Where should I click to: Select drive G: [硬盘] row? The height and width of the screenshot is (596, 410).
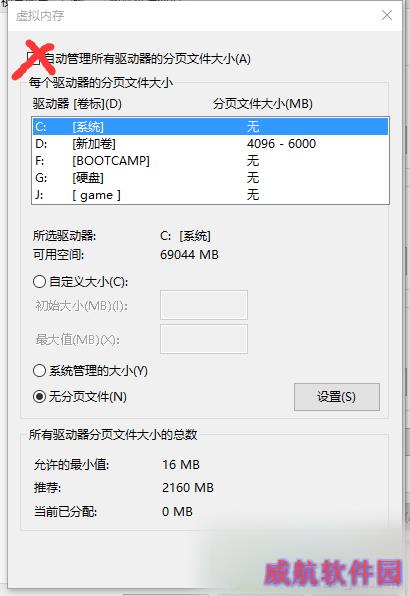pyautogui.click(x=211, y=178)
